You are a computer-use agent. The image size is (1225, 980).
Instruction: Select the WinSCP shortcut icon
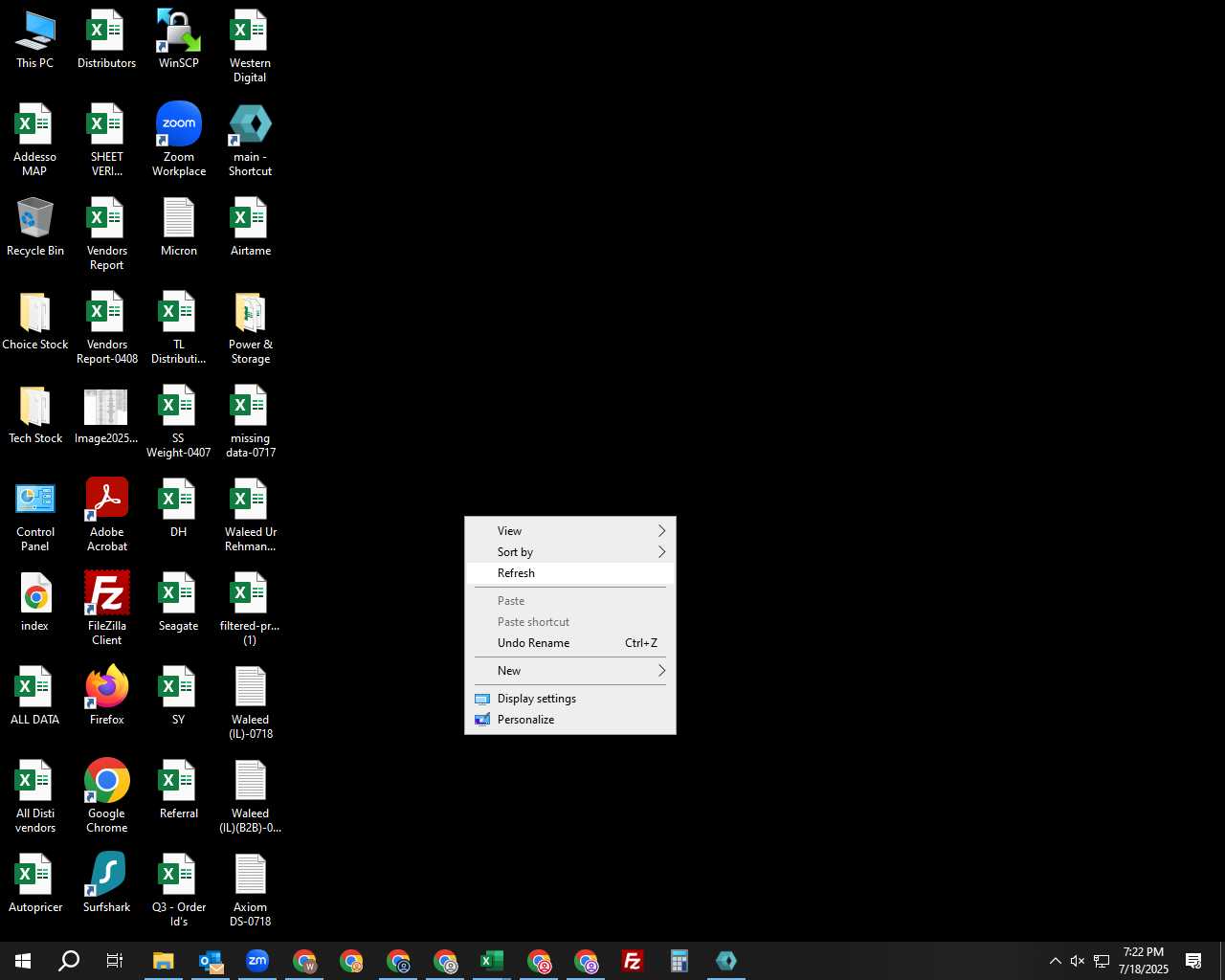[x=179, y=40]
